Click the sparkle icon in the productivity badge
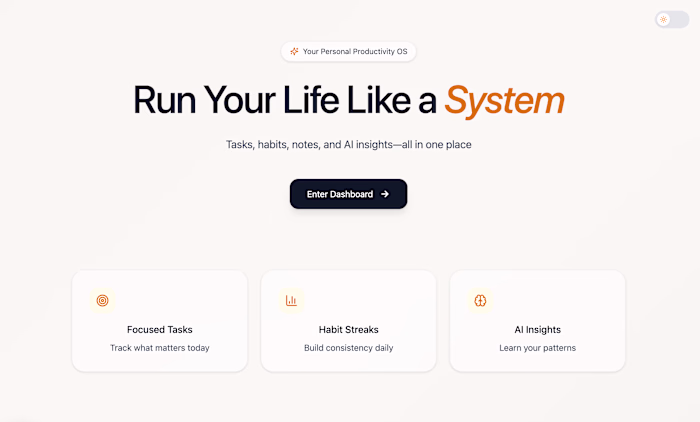This screenshot has width=700, height=422. point(294,51)
